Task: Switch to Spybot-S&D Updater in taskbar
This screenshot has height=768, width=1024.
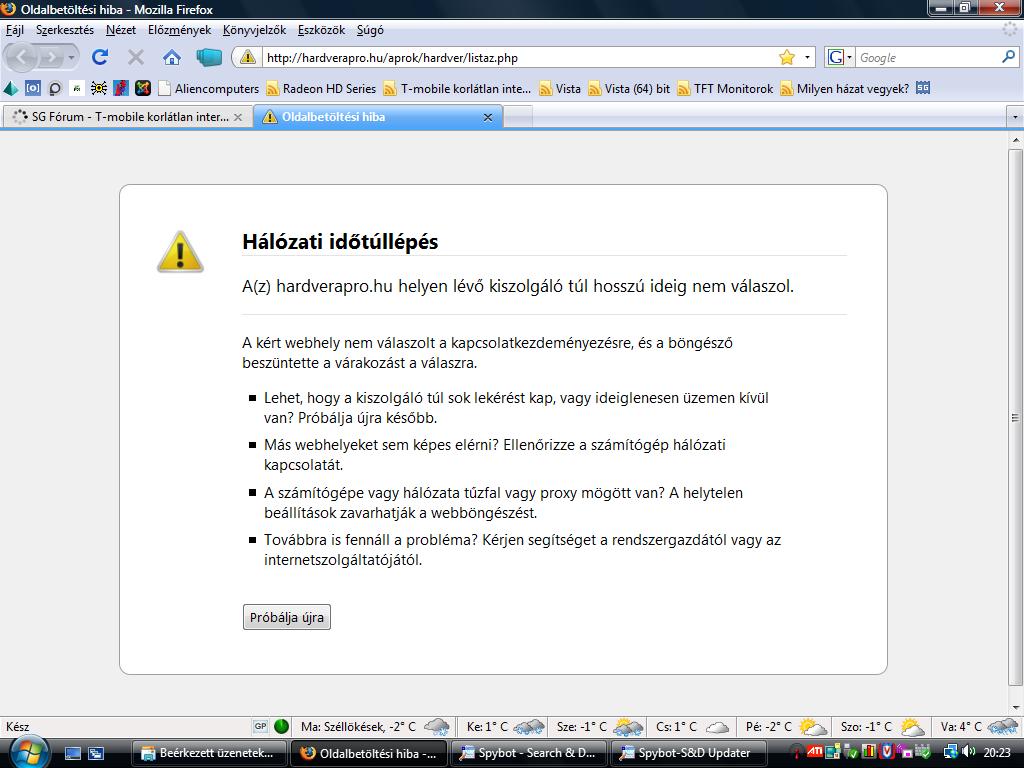Action: pos(686,753)
